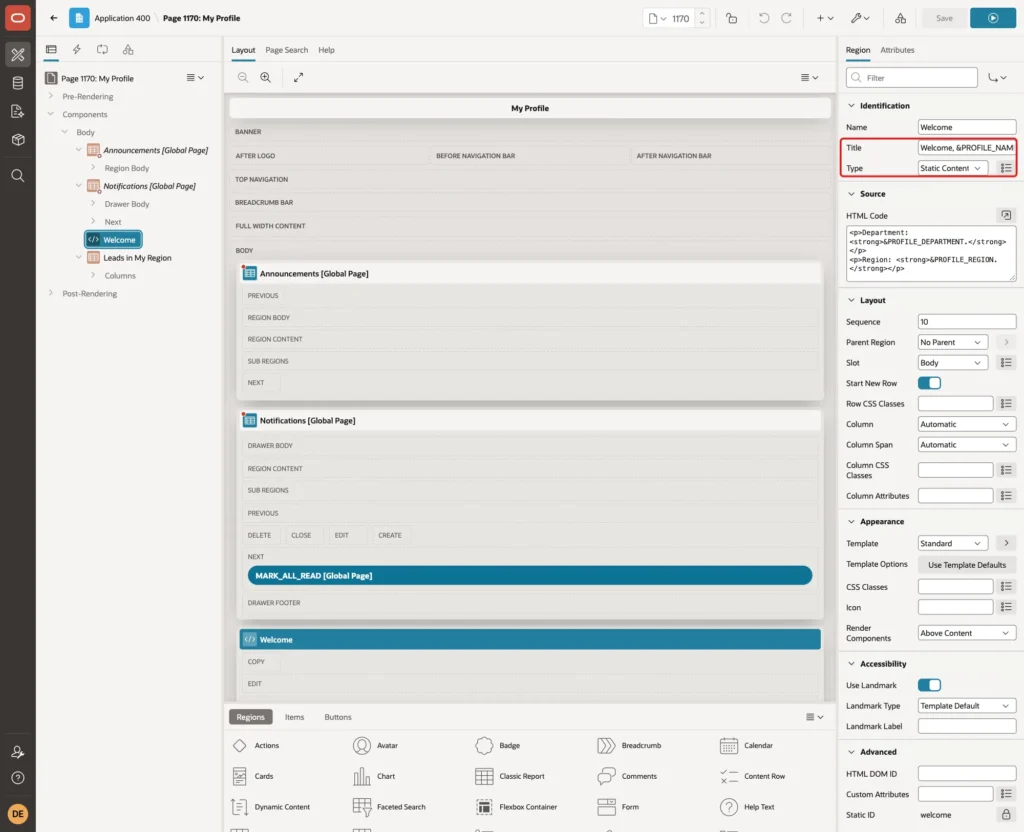Screen dimensions: 1024x832
Task: Select the Buttons gallery tab
Action: tap(338, 717)
